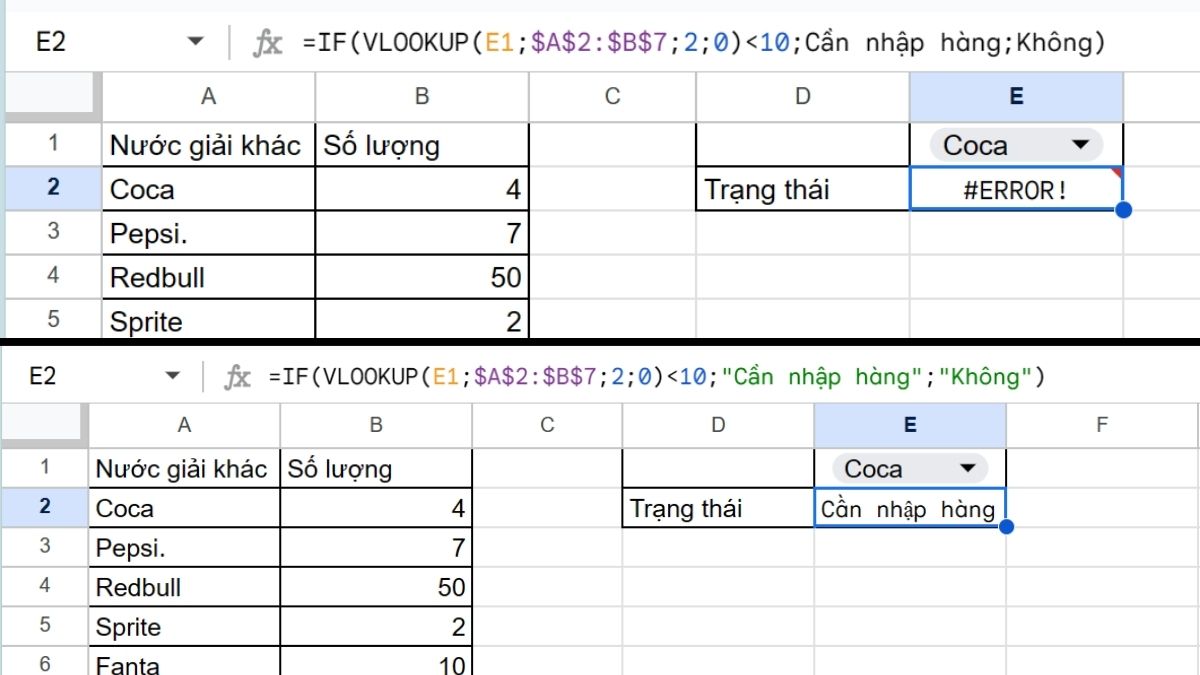Click 'Sprite' cell in bottom sheet
Screen dimensions: 1200x675
[184, 626]
